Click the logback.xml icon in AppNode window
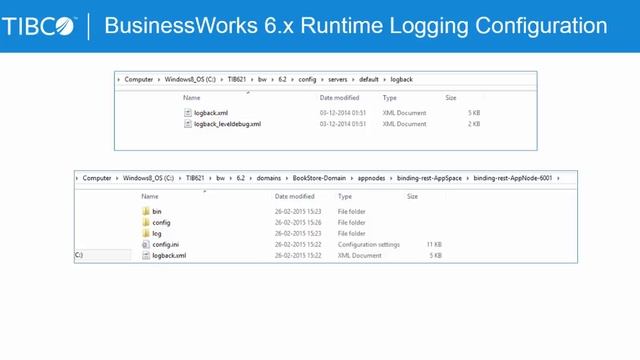 coord(146,256)
